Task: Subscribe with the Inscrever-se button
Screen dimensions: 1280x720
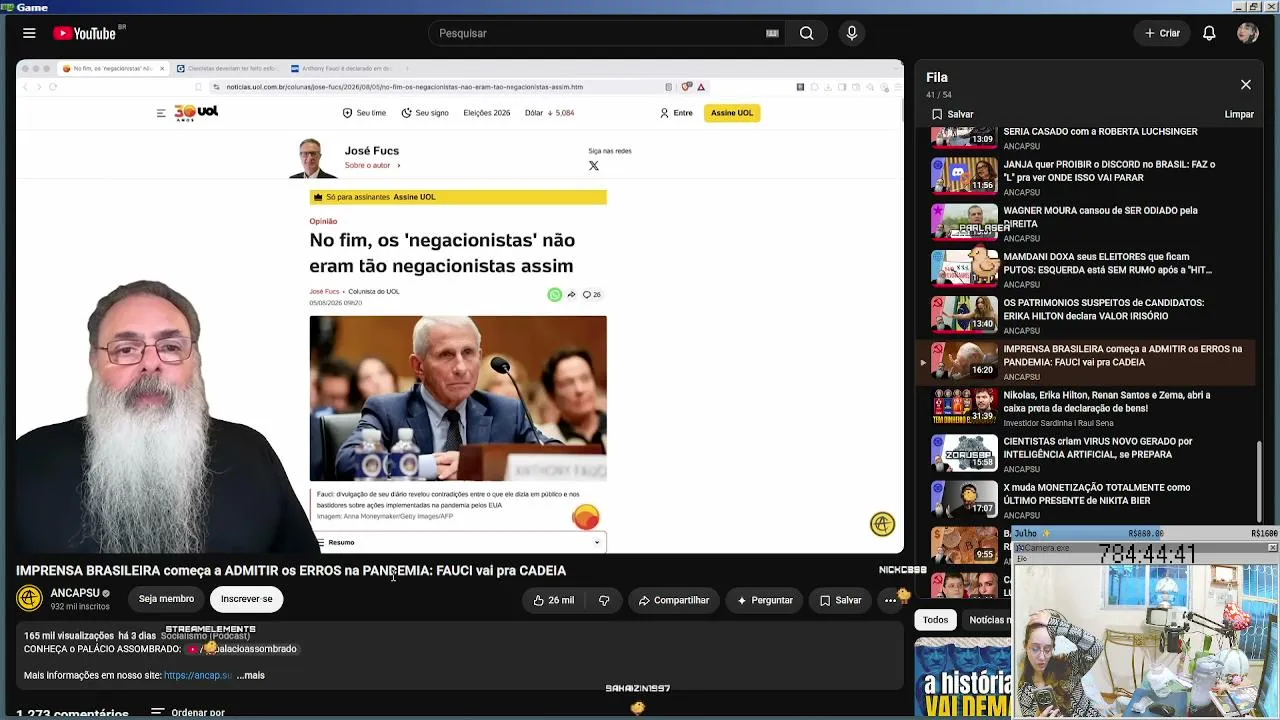Action: pos(246,599)
